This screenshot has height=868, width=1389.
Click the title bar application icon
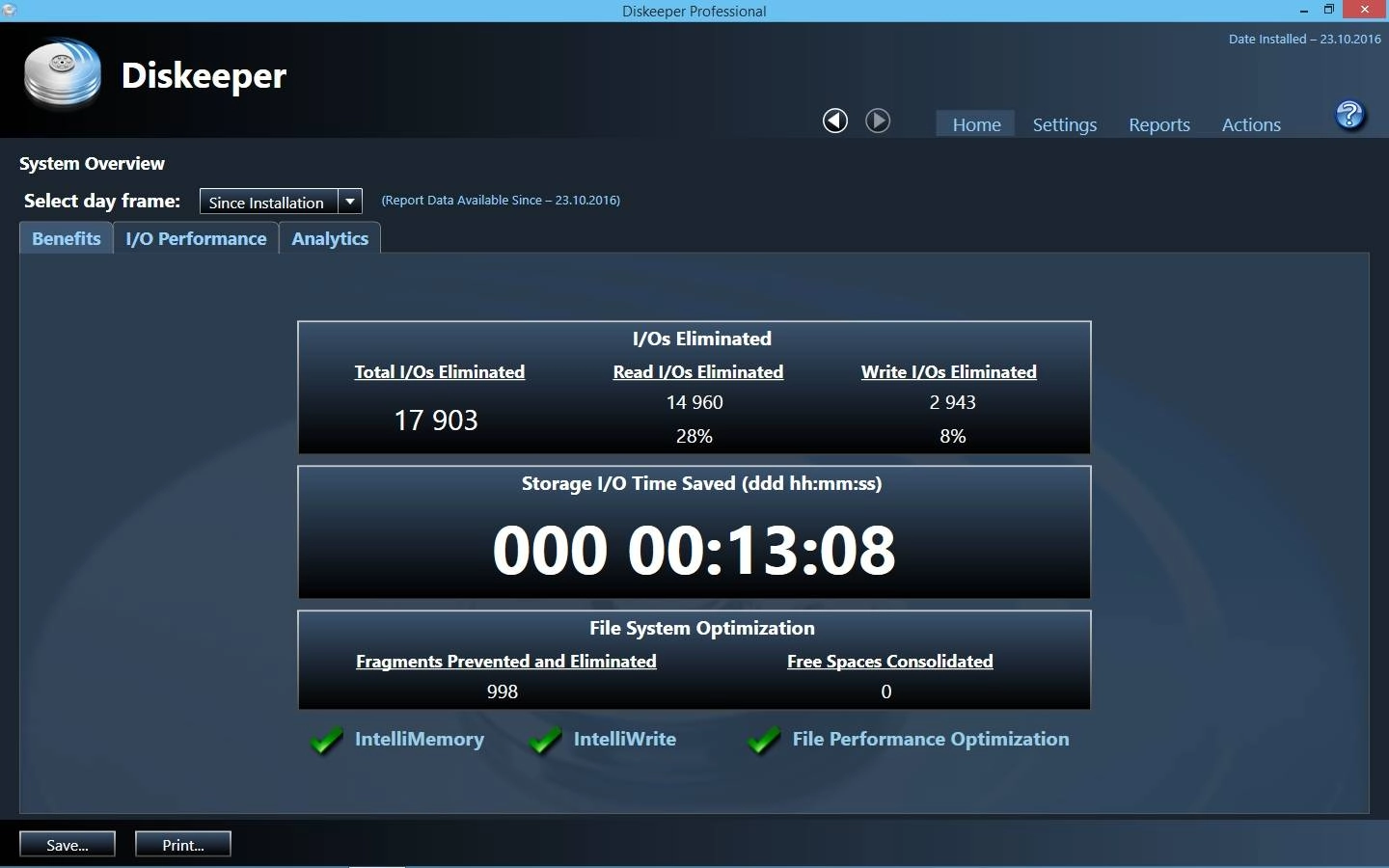(x=10, y=10)
